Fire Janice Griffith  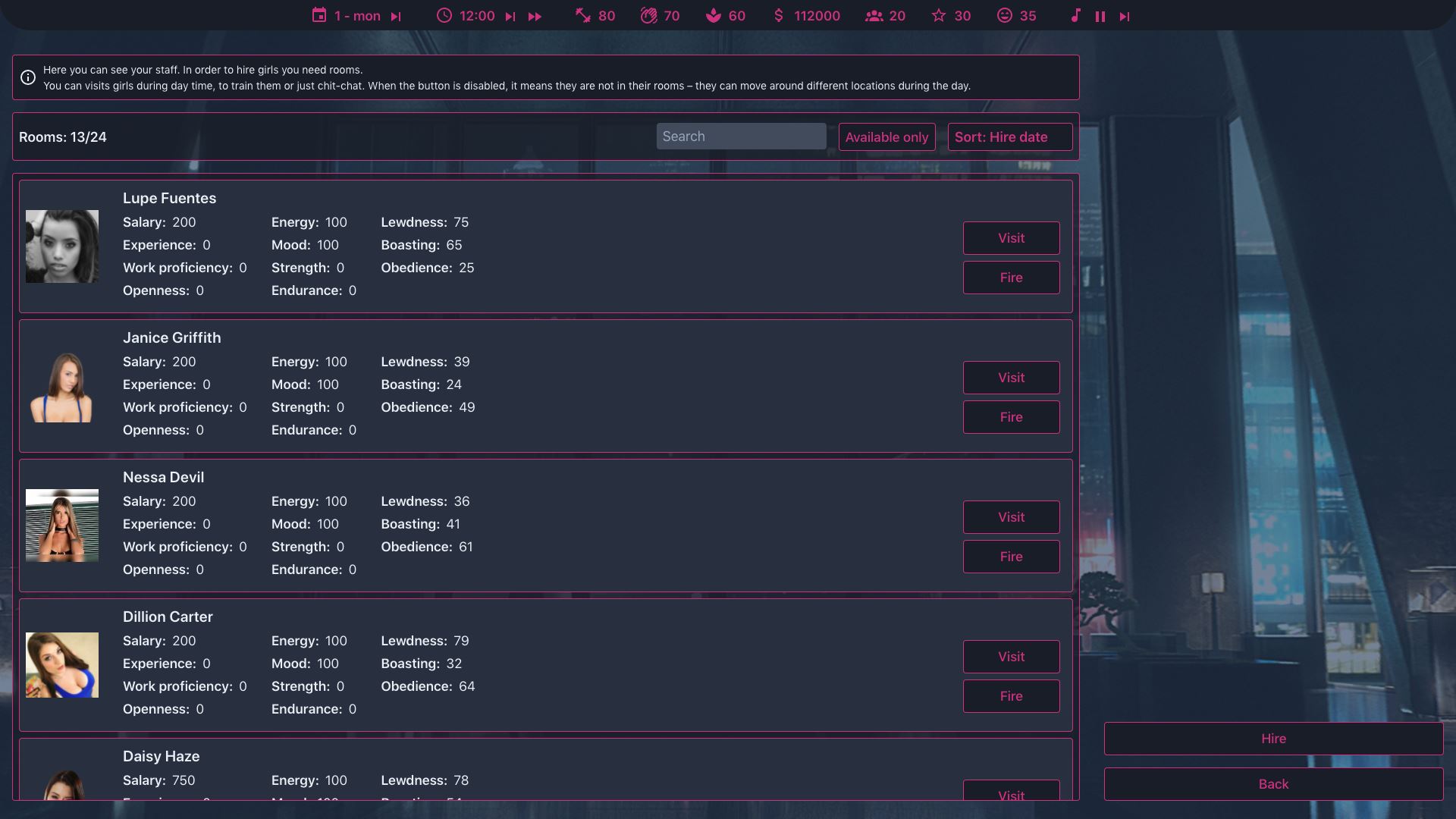(1011, 417)
